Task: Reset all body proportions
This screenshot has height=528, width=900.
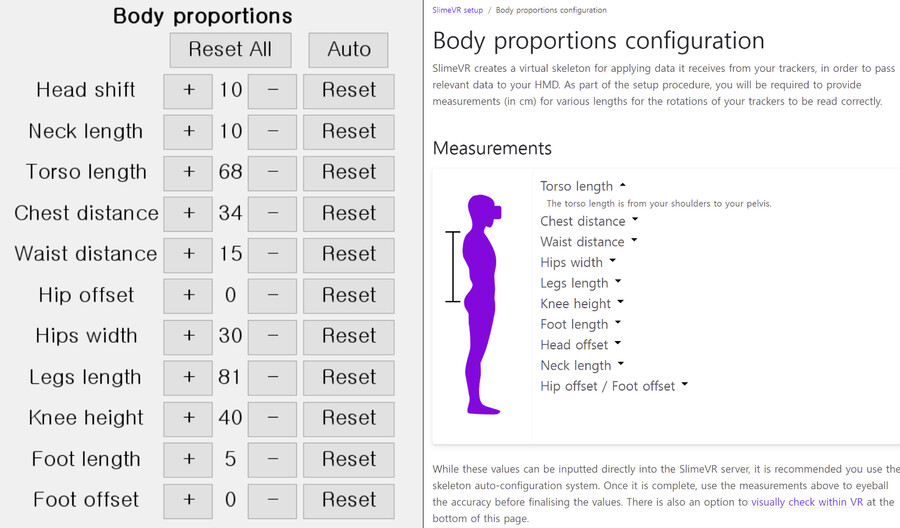Action: pos(230,50)
